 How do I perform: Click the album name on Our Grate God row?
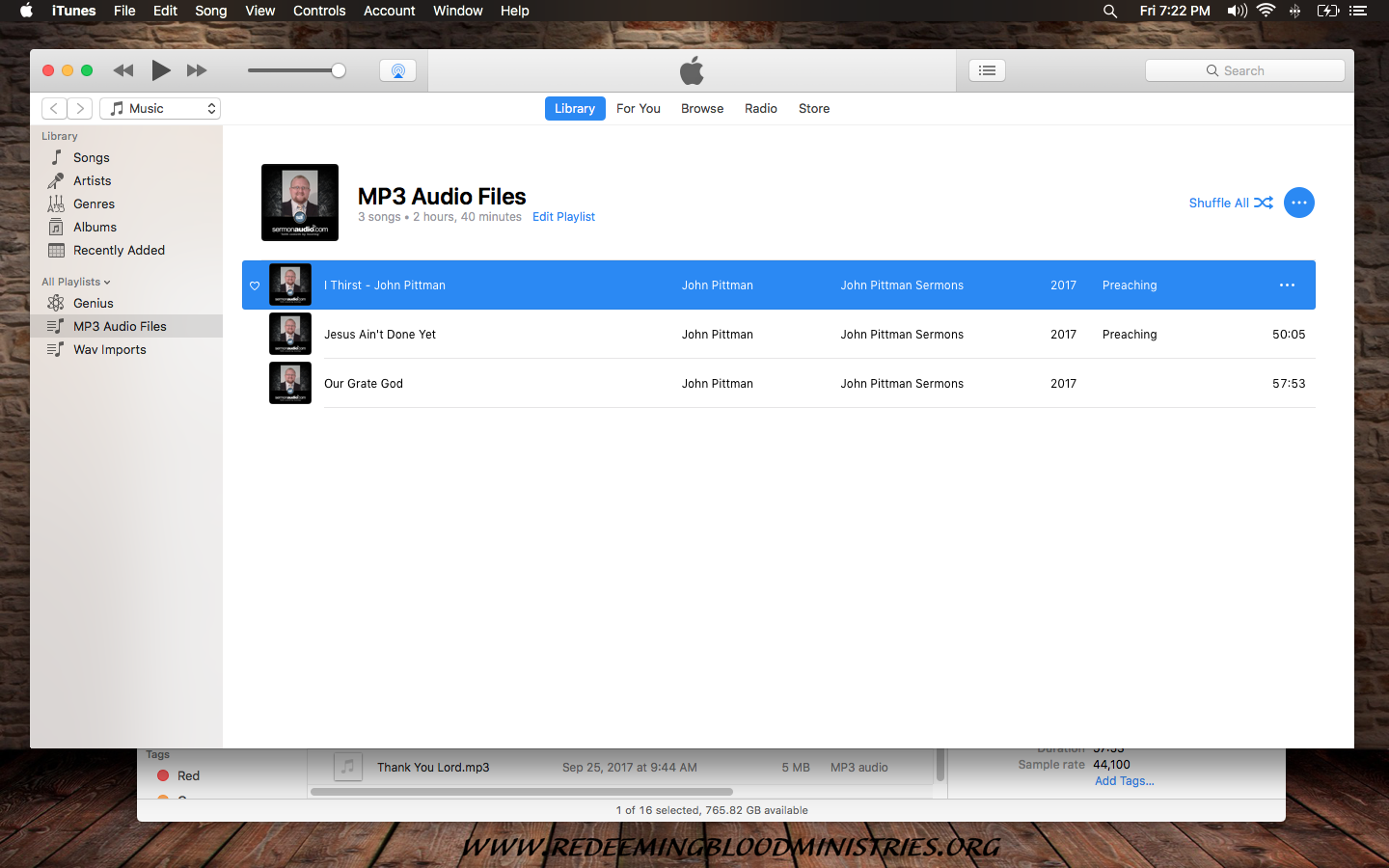coord(902,384)
